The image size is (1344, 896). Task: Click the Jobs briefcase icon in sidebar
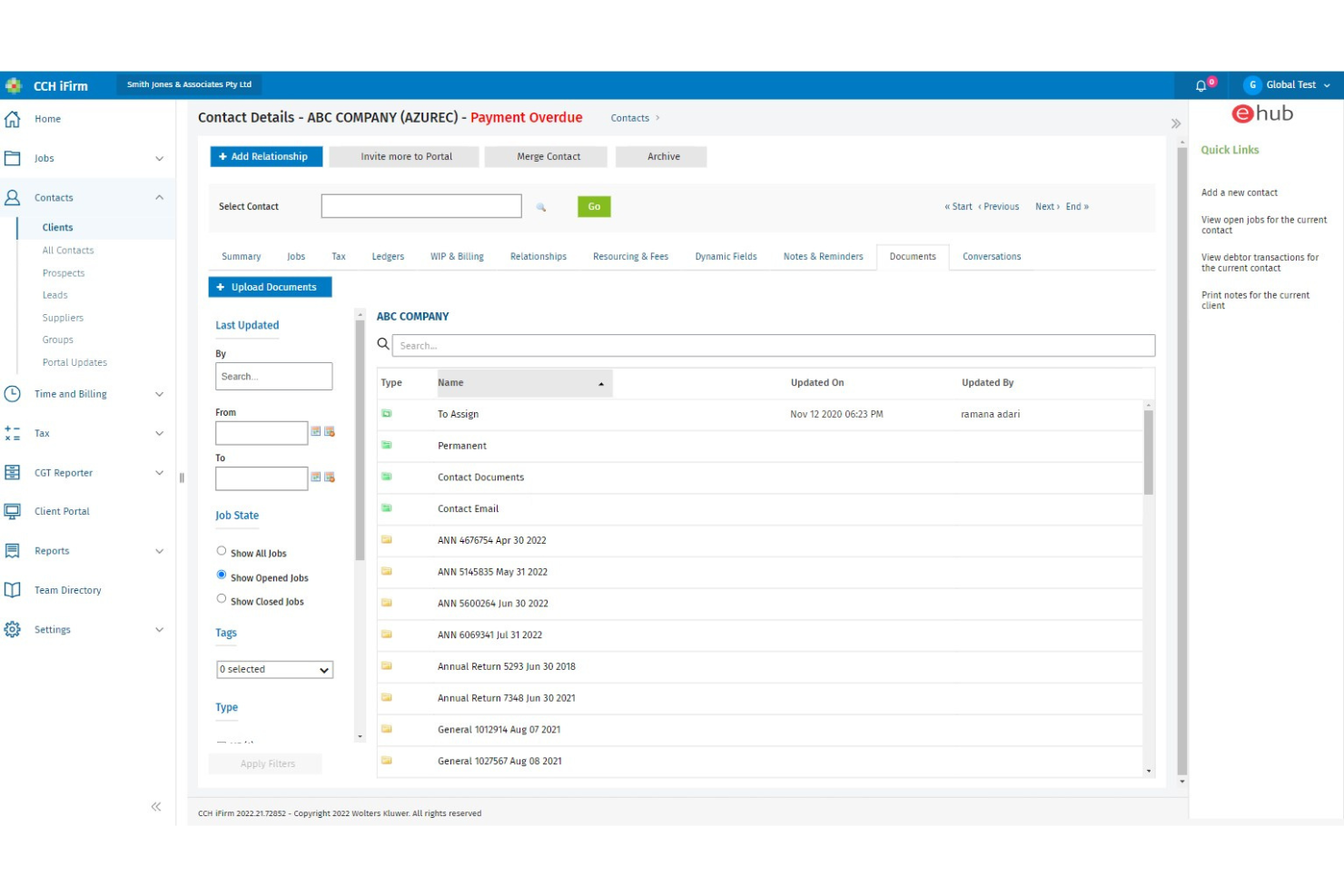point(13,158)
